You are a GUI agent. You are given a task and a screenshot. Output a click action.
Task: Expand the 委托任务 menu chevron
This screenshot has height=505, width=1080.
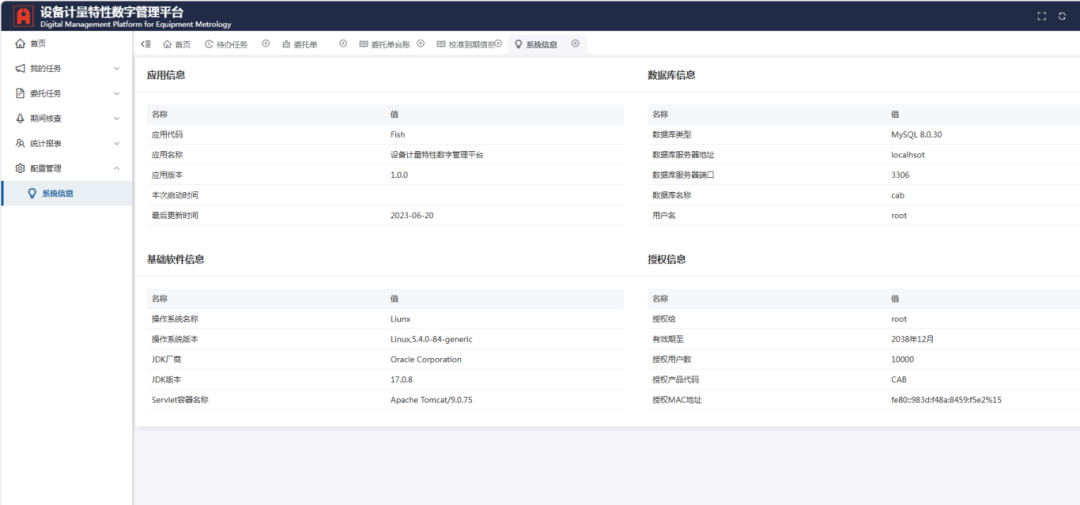117,94
